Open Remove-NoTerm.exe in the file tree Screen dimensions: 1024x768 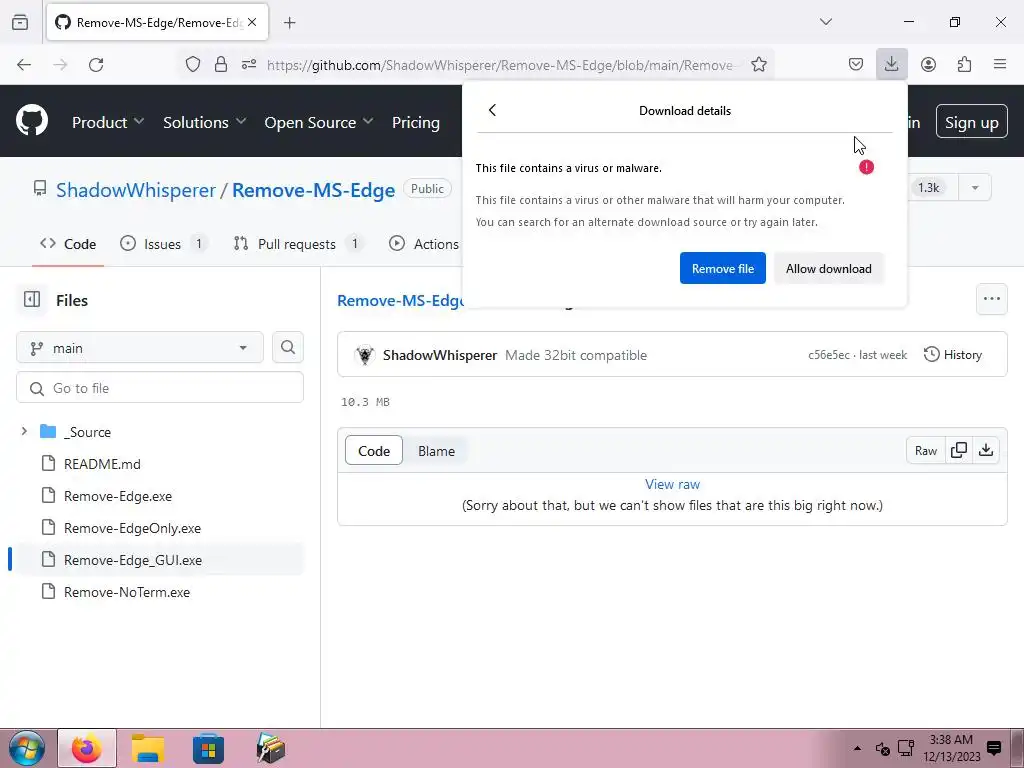click(127, 592)
